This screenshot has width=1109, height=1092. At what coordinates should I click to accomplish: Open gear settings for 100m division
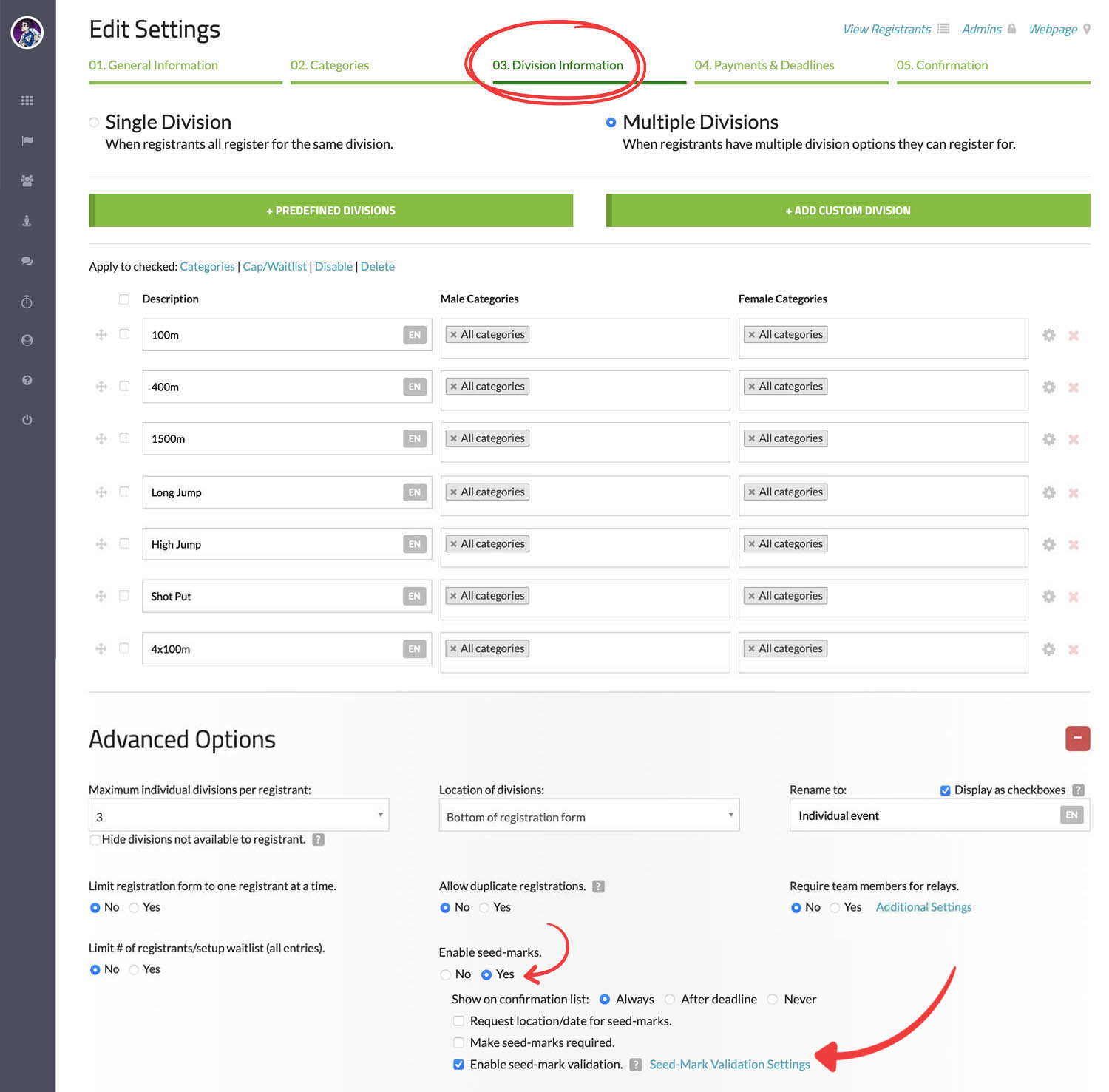[x=1048, y=335]
